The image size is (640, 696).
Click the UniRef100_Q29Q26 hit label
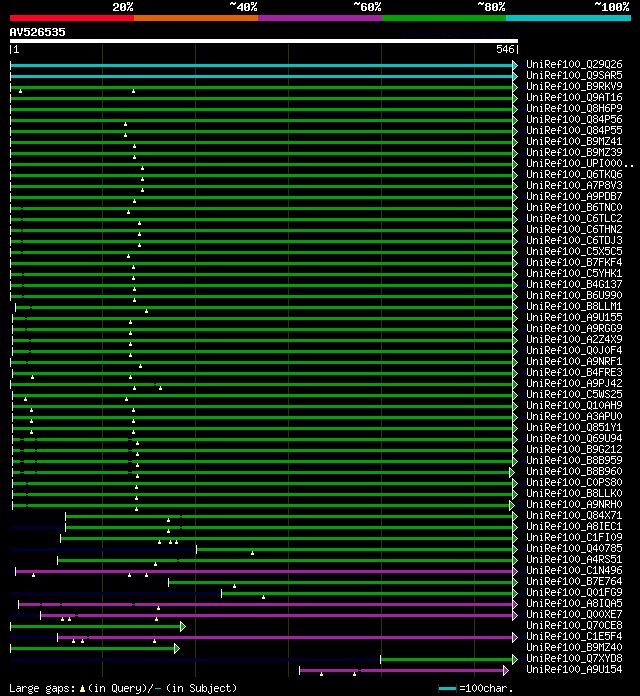(574, 64)
